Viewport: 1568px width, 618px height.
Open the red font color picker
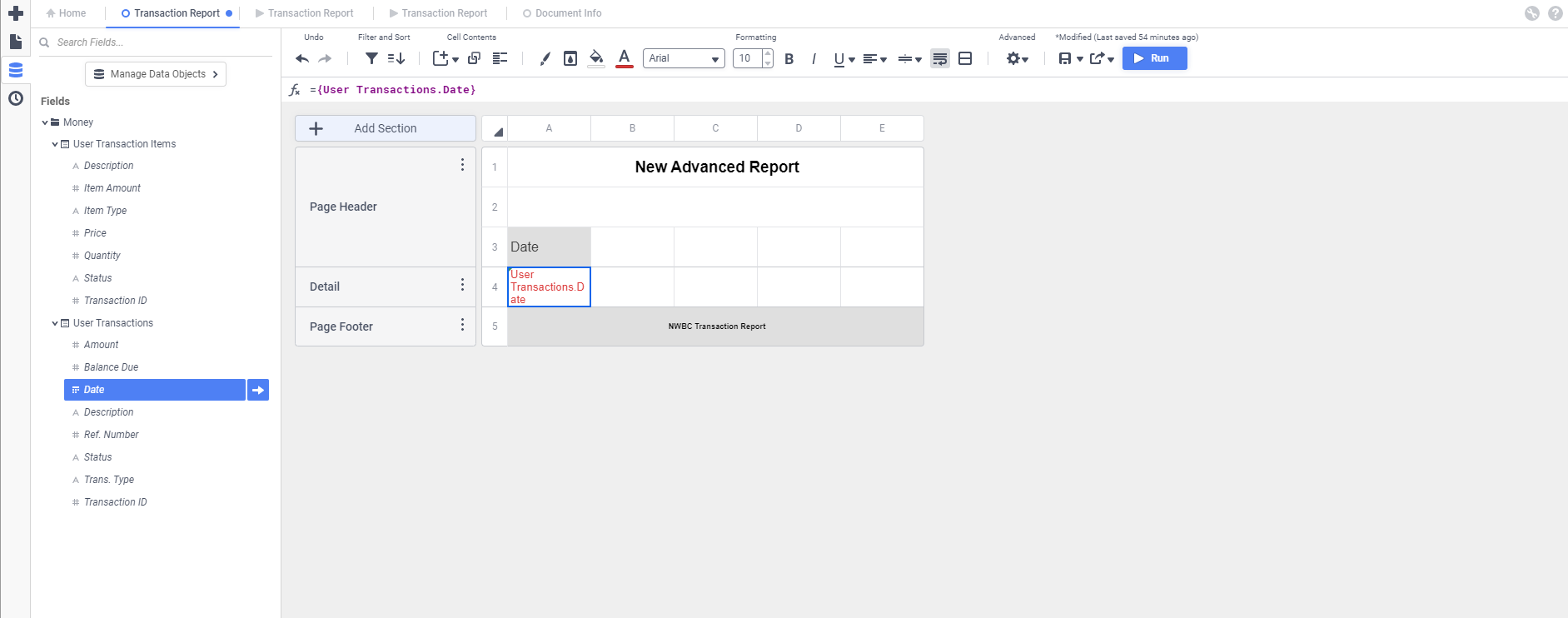coord(625,58)
